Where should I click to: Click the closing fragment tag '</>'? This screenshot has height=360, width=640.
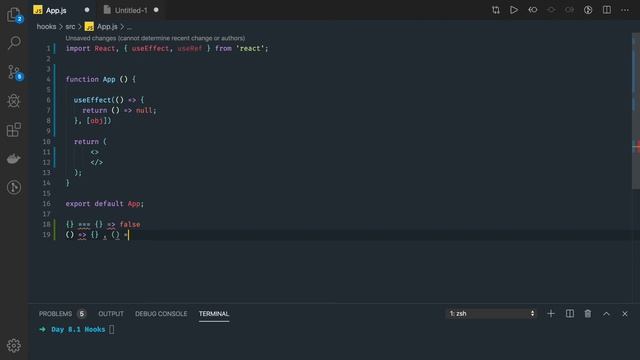coord(97,162)
